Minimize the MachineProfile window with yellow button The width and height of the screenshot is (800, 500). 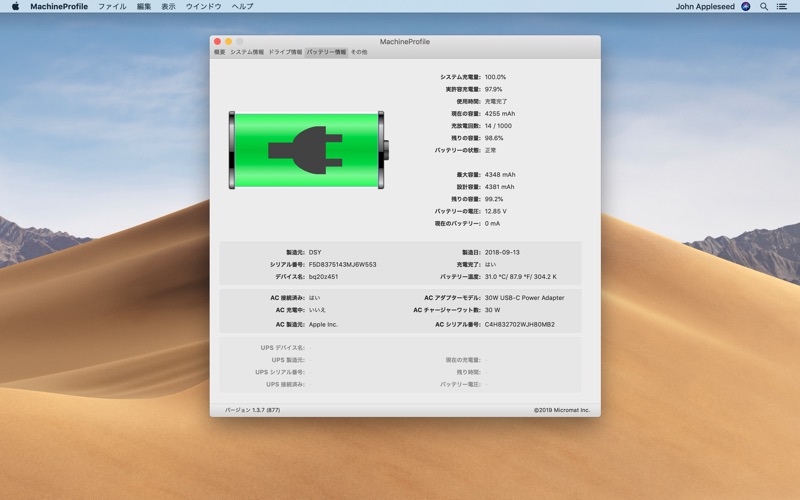click(x=229, y=41)
